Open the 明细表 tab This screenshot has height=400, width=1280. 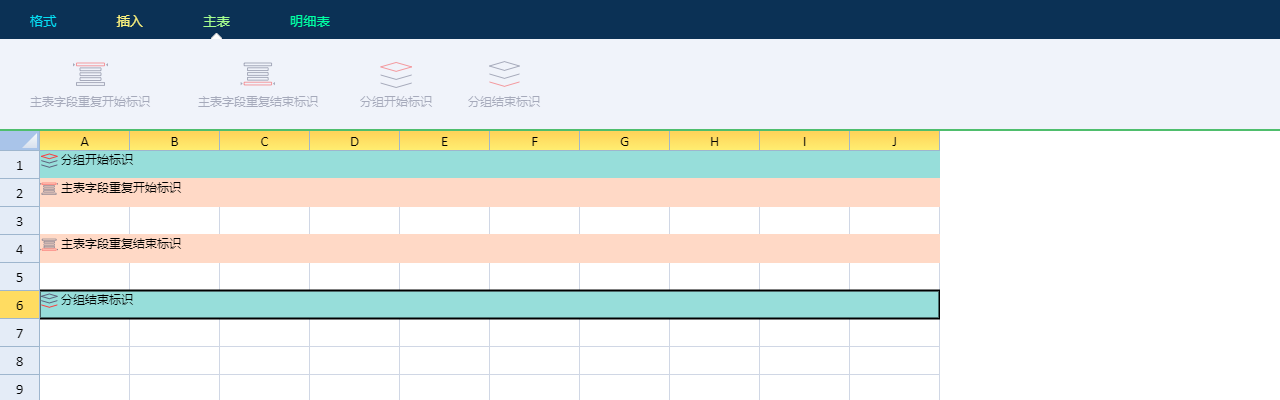(x=310, y=21)
